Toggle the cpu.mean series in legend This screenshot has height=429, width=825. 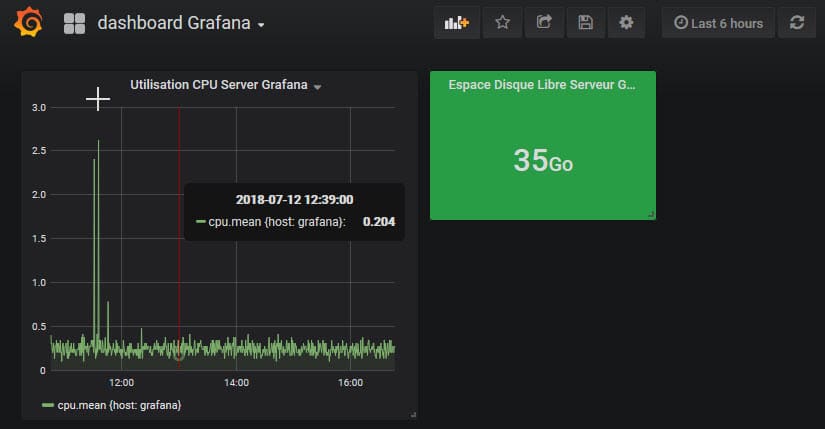click(x=118, y=405)
